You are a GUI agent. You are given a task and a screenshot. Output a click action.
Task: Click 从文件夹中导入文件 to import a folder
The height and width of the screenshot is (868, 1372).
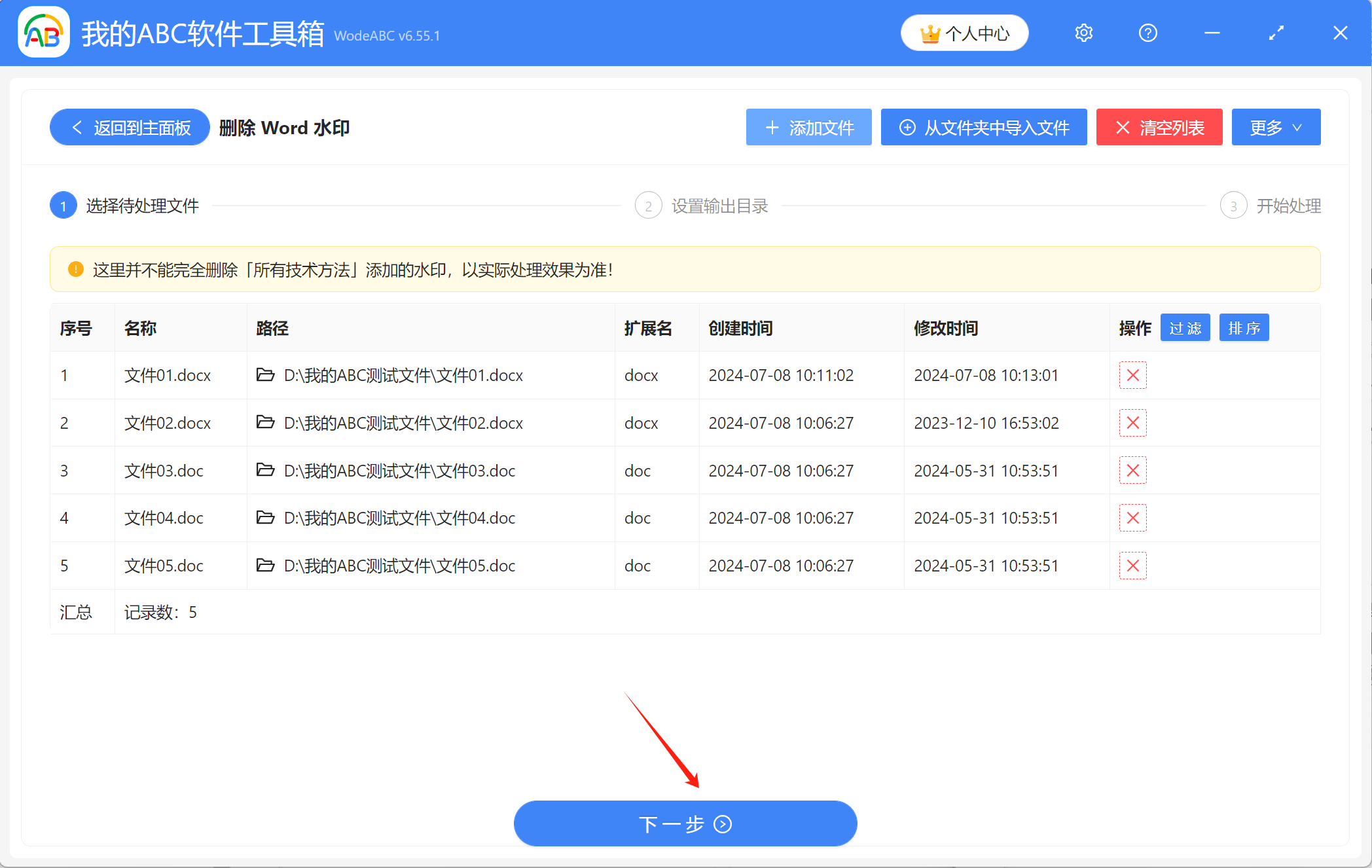coord(983,127)
